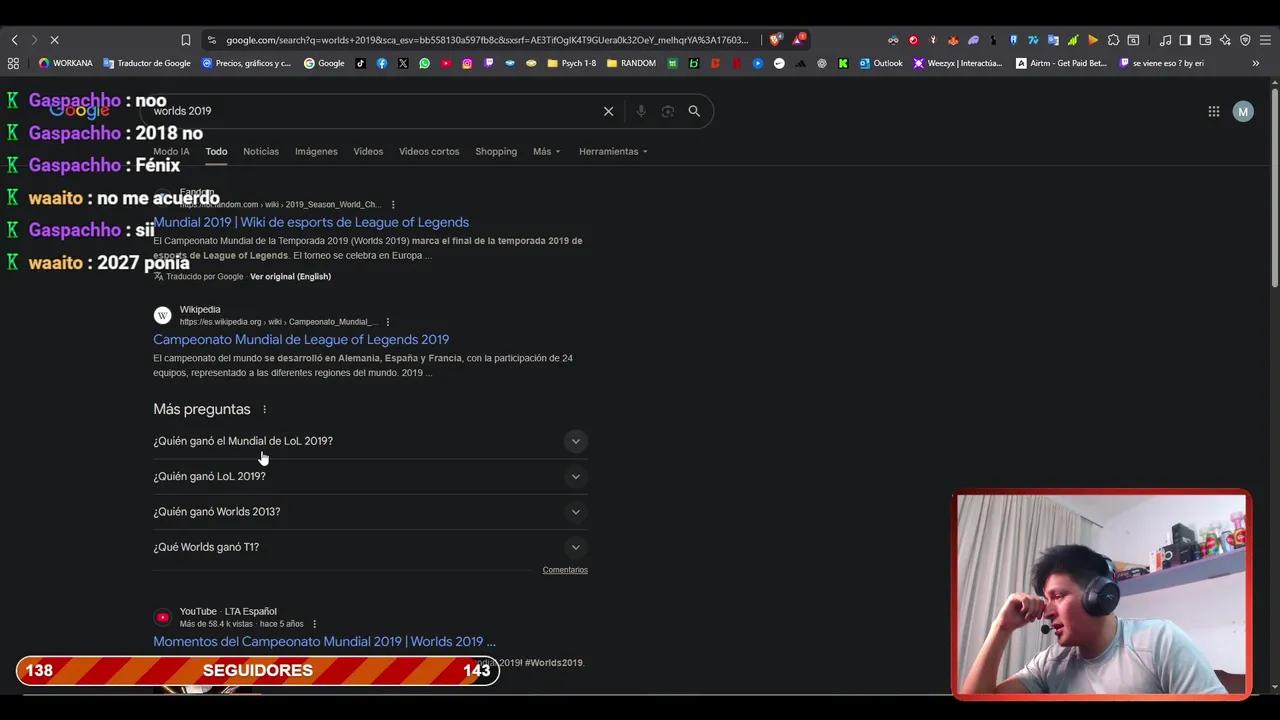Expand '¿Qué Worlds ganó T1?' question

coord(370,547)
